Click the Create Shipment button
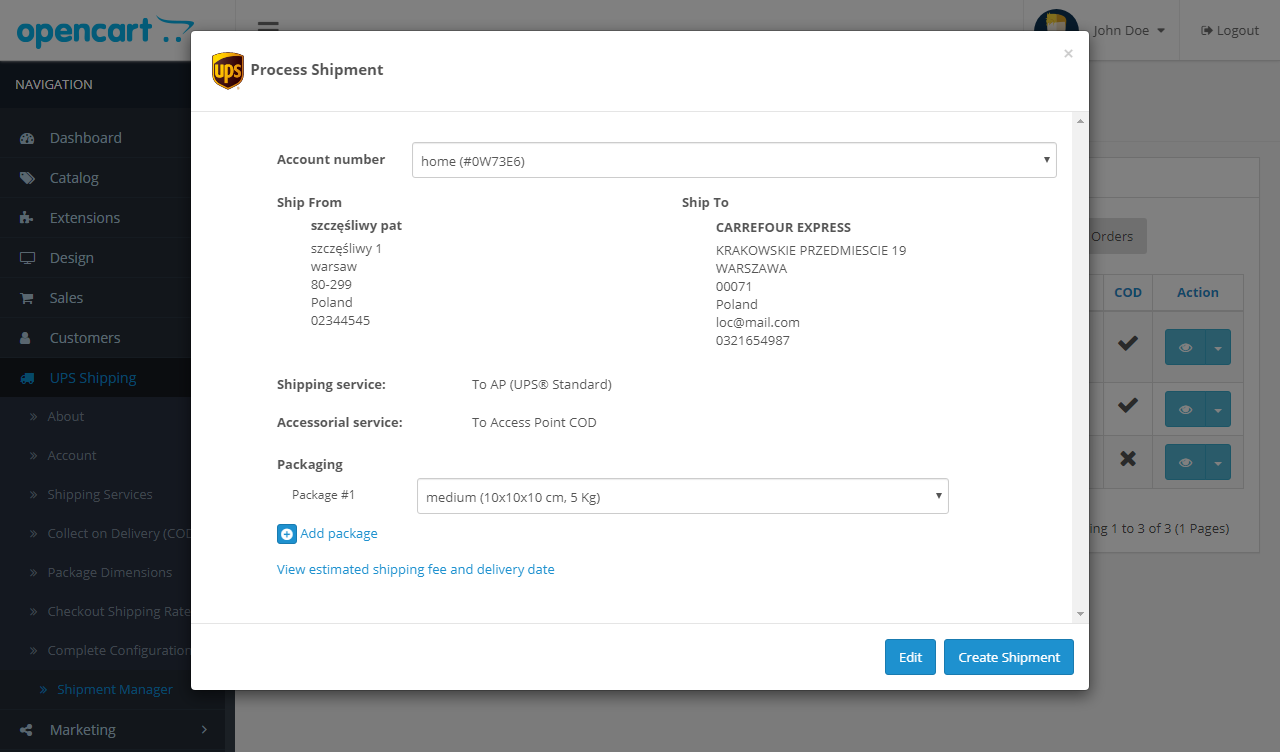The image size is (1280, 752). 1009,657
